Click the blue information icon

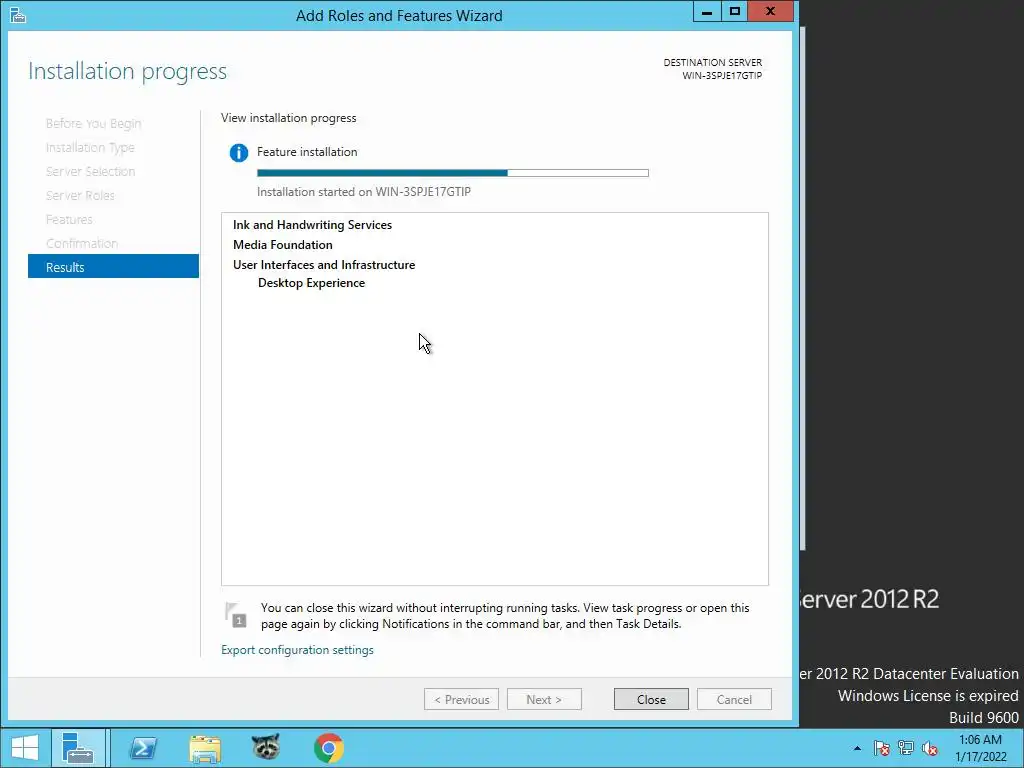pos(238,153)
